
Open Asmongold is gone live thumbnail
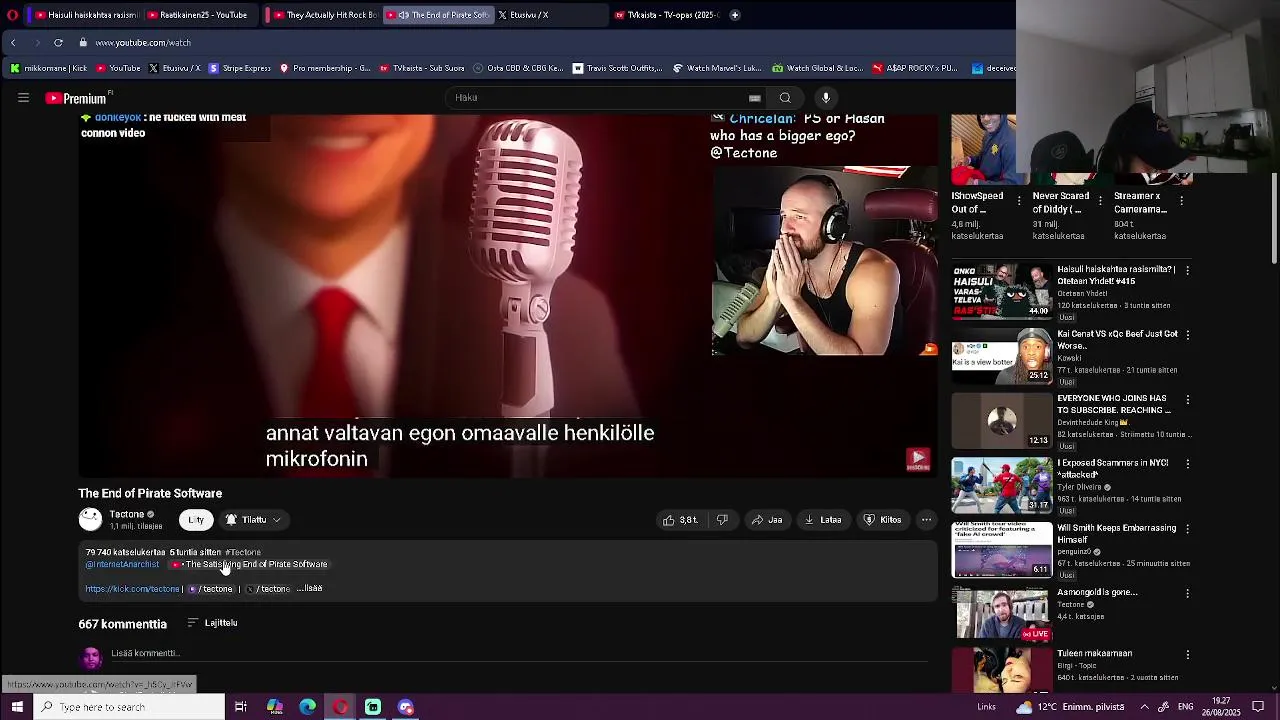[x=1002, y=613]
